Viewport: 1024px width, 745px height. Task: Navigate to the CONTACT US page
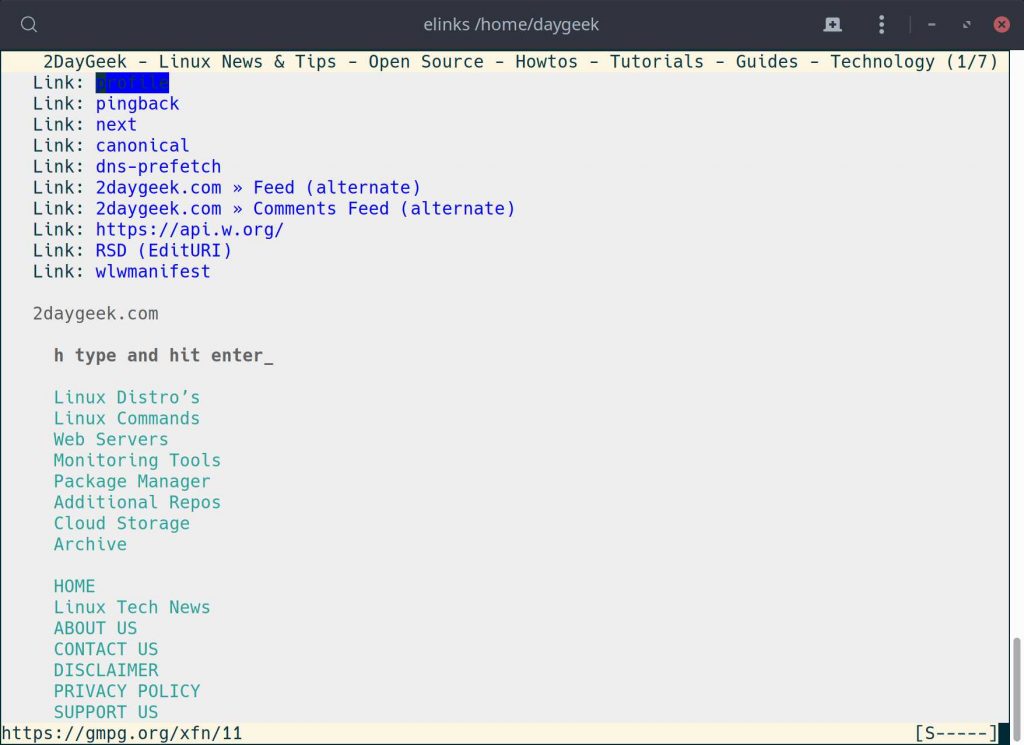pos(105,649)
